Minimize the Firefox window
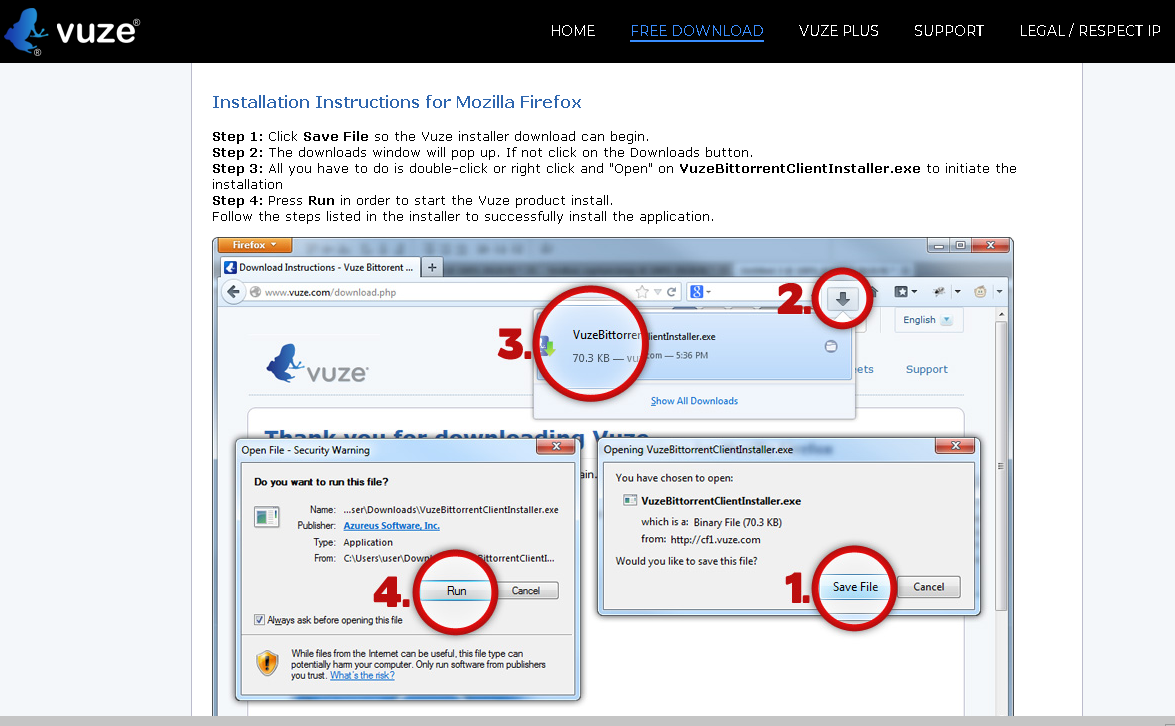The image size is (1175, 726). pos(938,245)
